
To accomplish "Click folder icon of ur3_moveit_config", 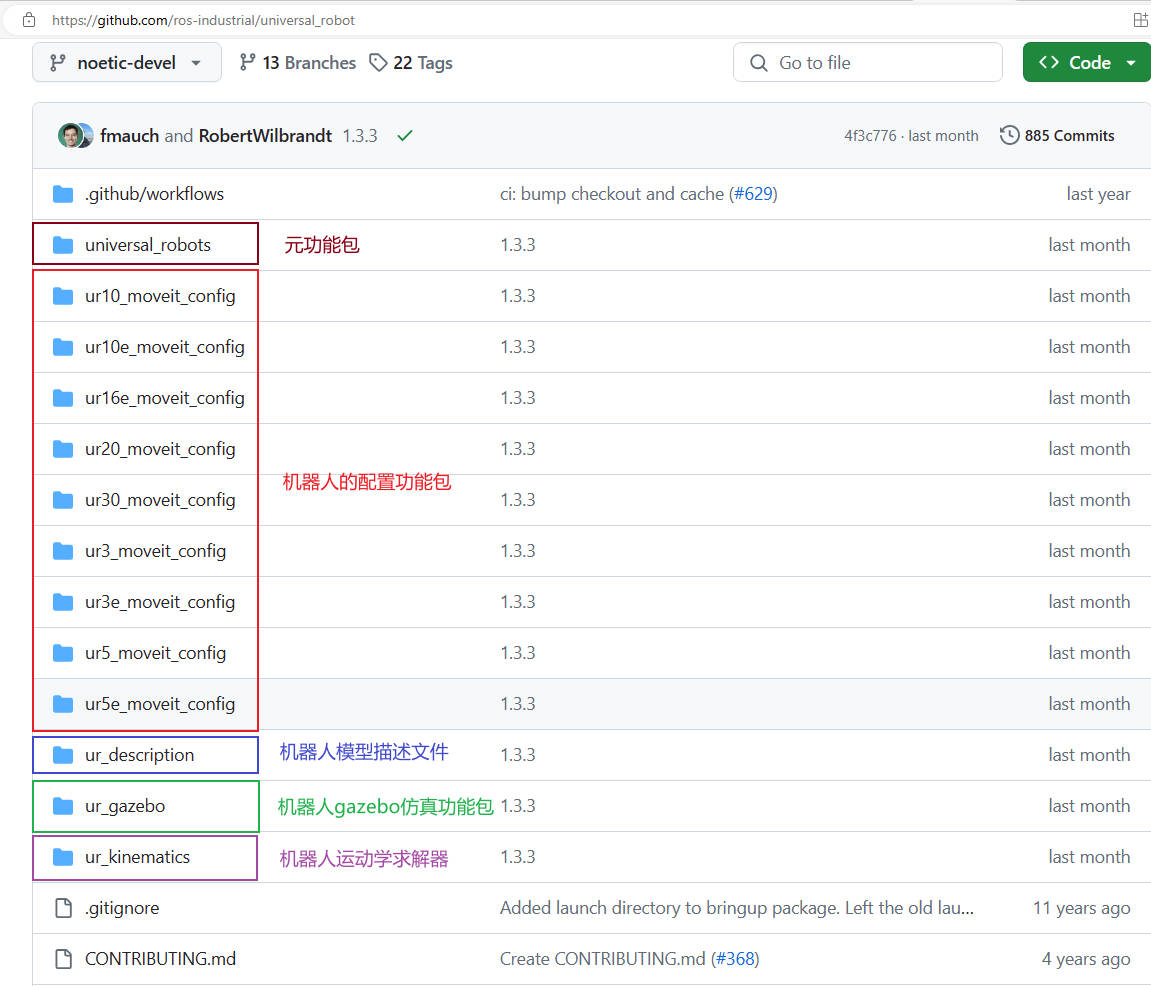I will 63,551.
